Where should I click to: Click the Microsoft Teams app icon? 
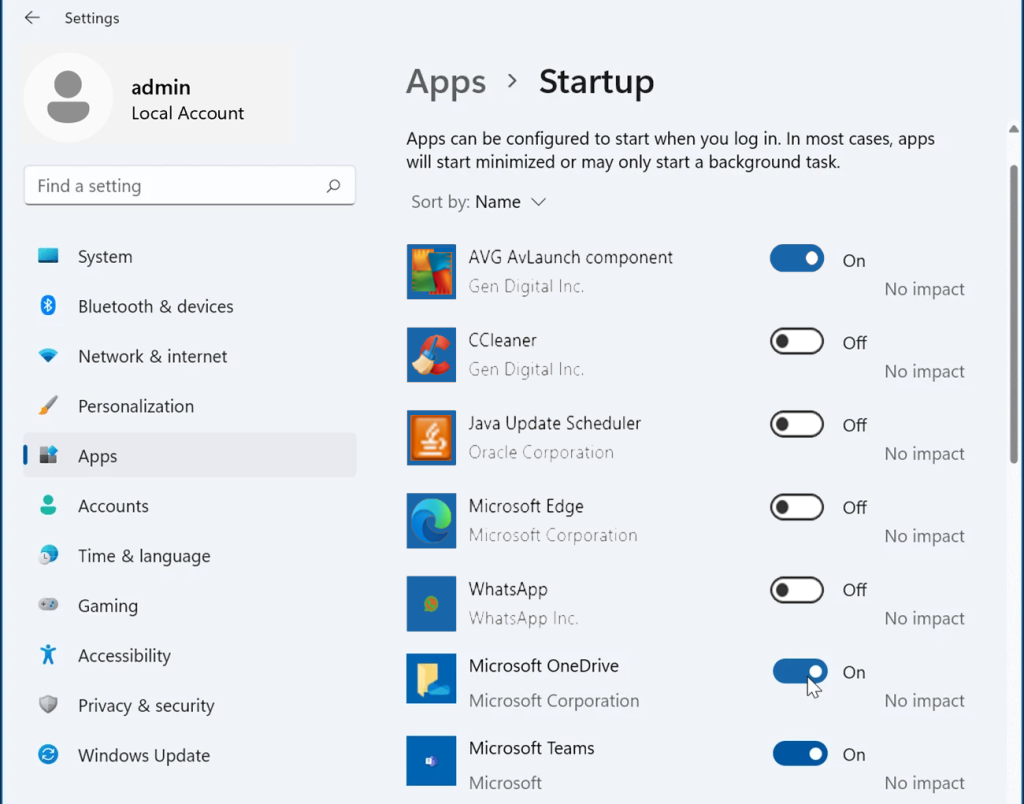(431, 761)
